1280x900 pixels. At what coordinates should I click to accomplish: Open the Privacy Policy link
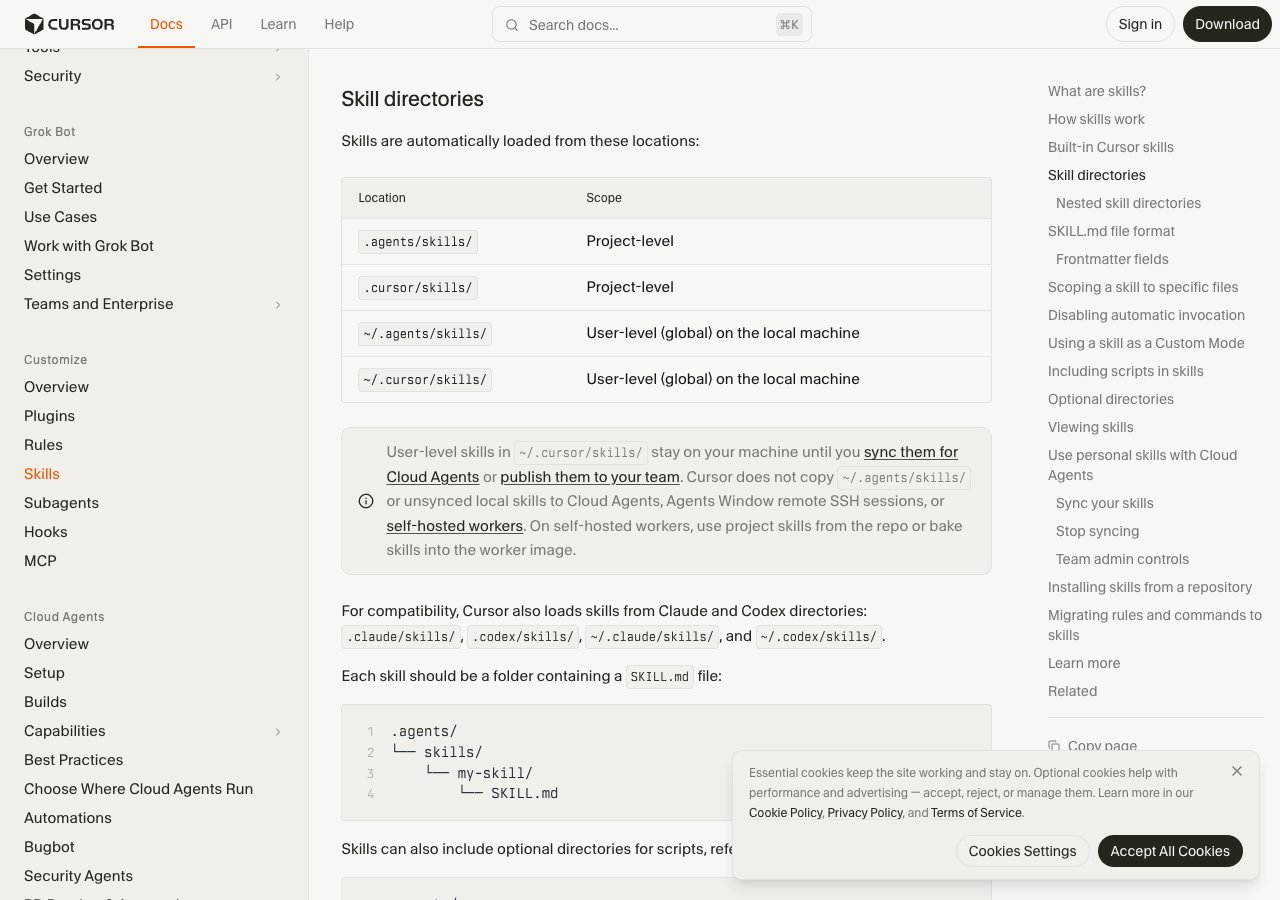(x=865, y=813)
